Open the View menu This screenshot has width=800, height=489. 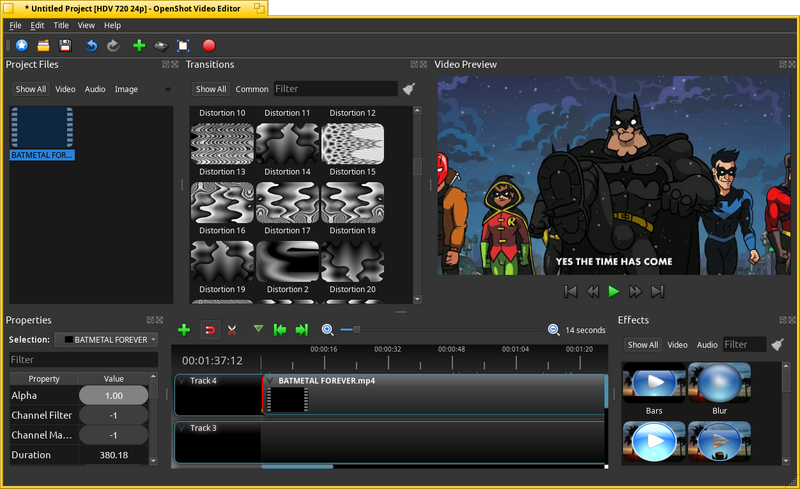86,25
